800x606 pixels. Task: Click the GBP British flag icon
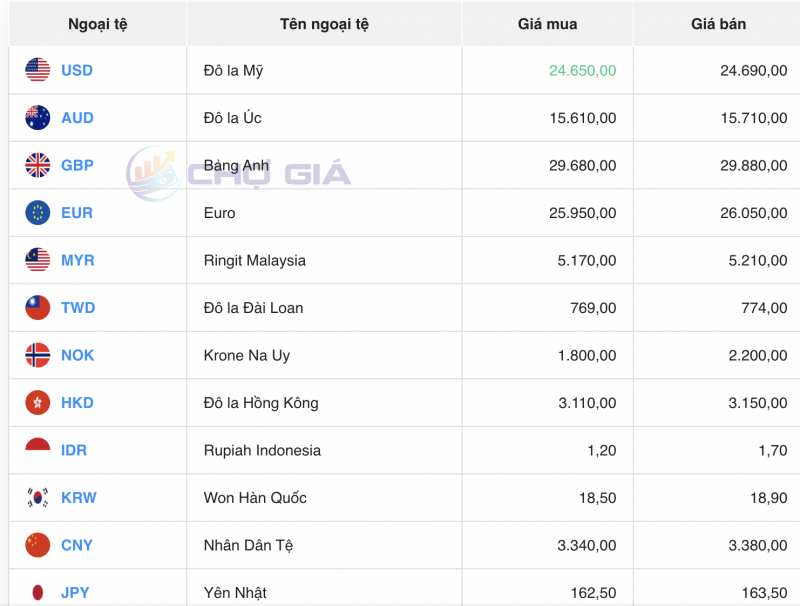pos(36,165)
